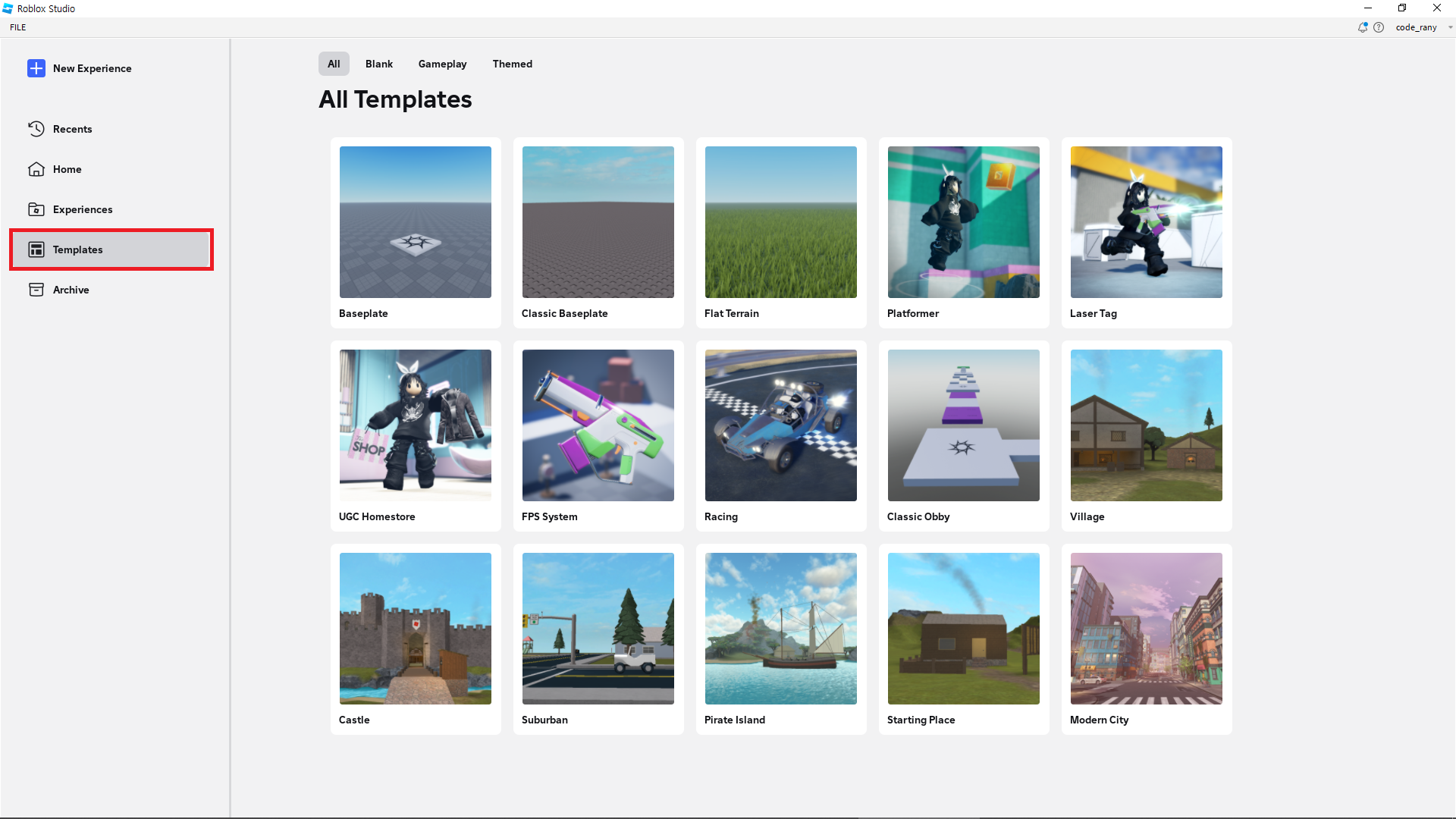The image size is (1456, 819).
Task: Open the FILE menu
Action: (x=18, y=27)
